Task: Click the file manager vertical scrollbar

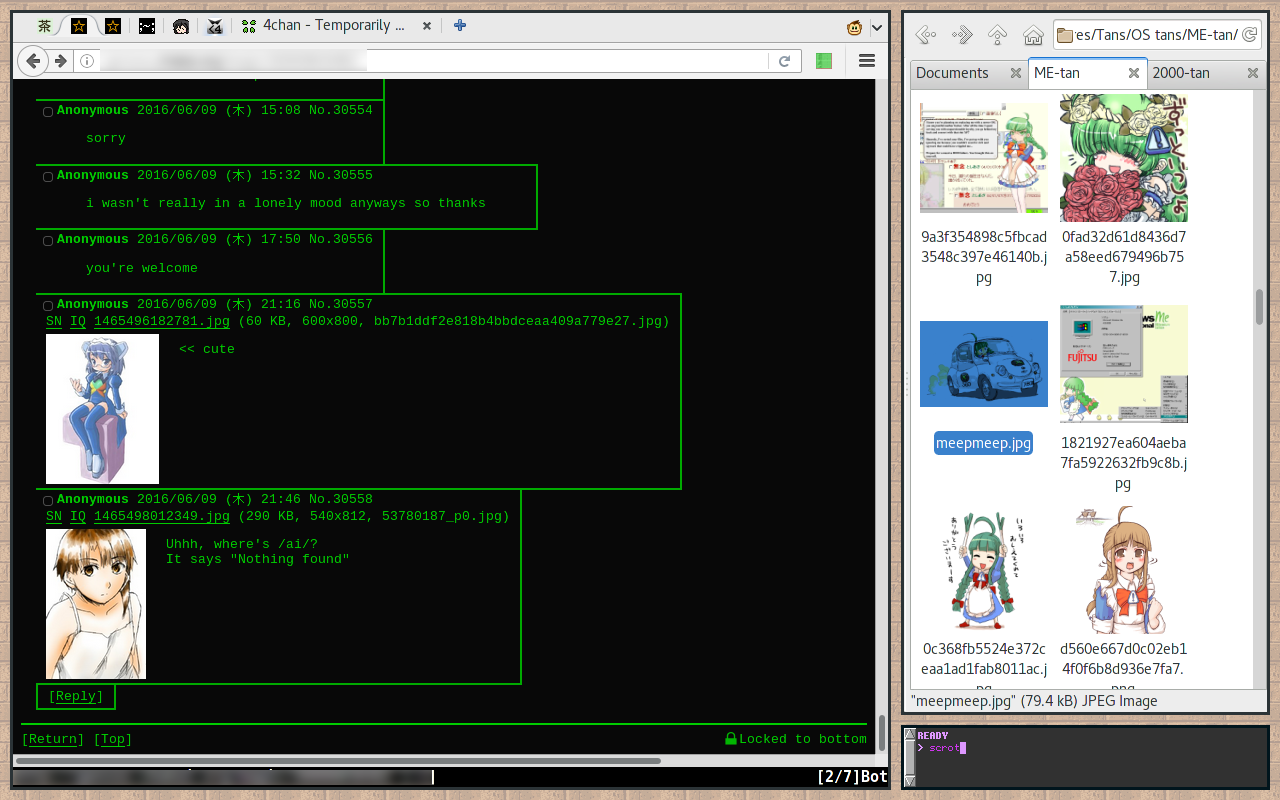Action: coord(1259,306)
